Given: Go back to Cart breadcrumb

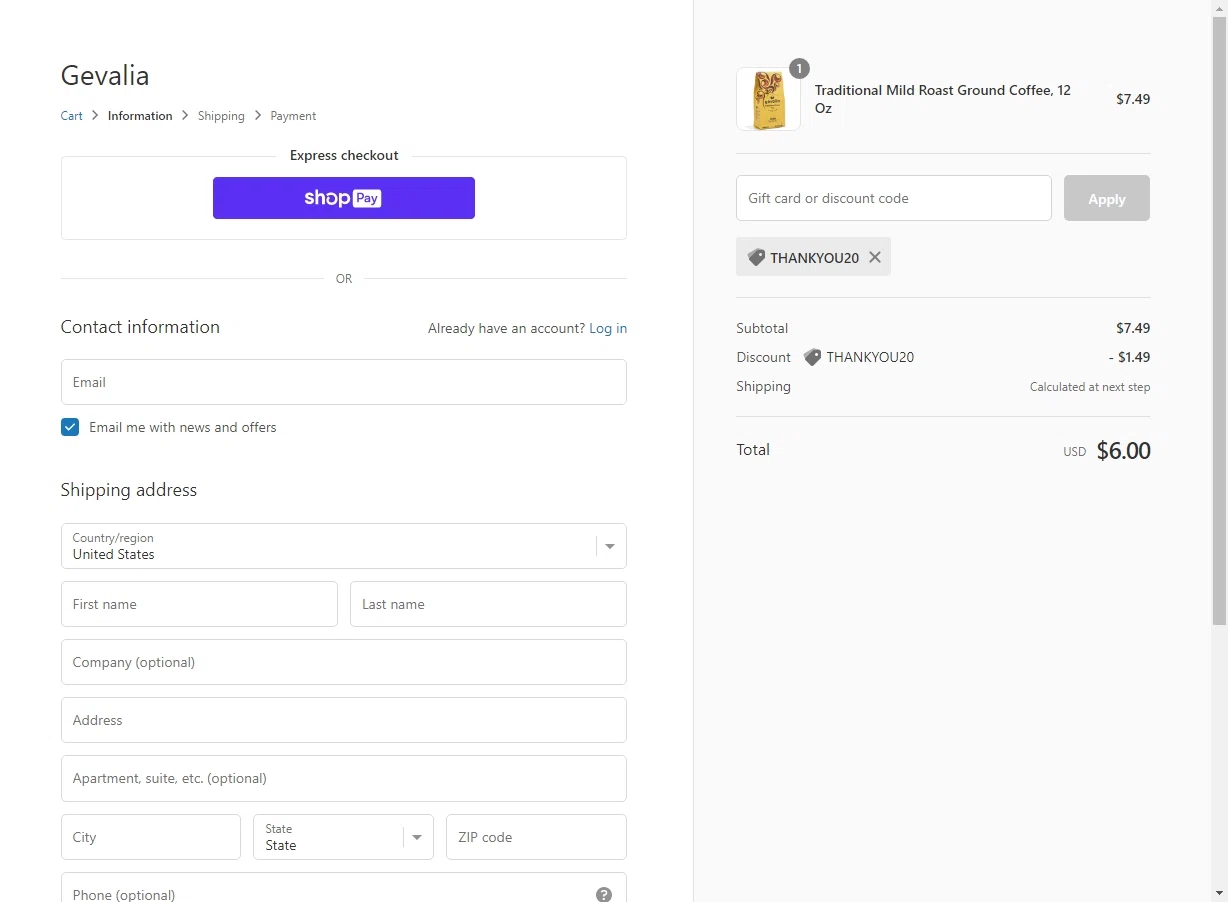Looking at the screenshot, I should click(72, 116).
